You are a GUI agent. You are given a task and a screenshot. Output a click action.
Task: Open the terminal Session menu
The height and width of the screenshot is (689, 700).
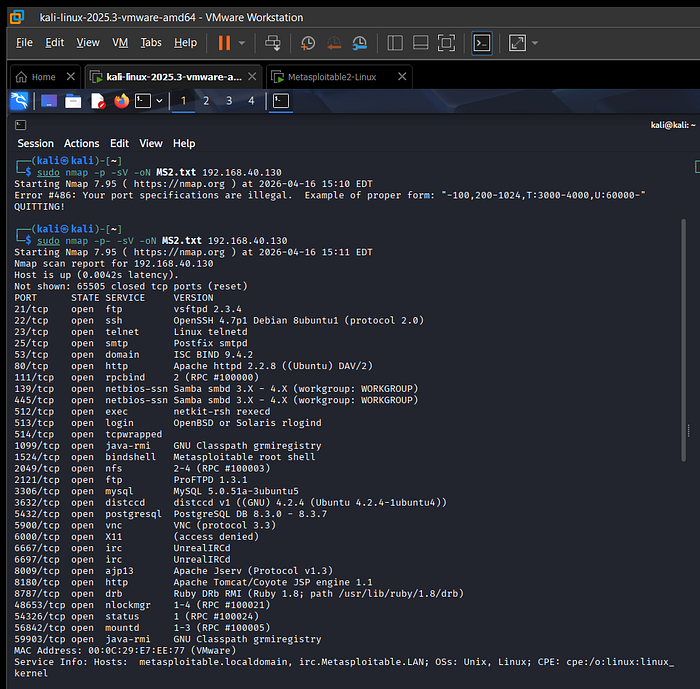point(35,143)
